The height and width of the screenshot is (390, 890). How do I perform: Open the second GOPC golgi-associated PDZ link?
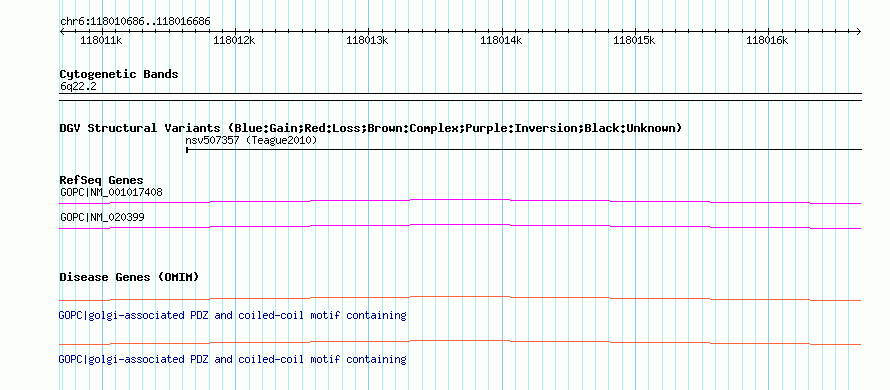232,359
